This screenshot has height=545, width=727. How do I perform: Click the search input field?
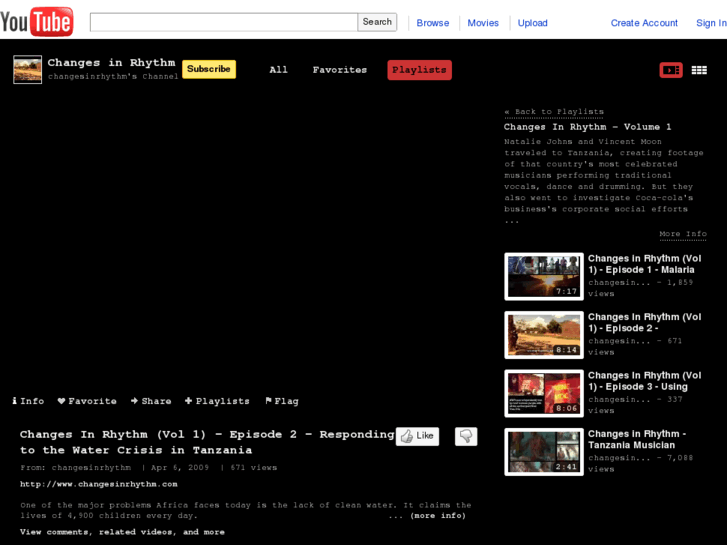223,22
